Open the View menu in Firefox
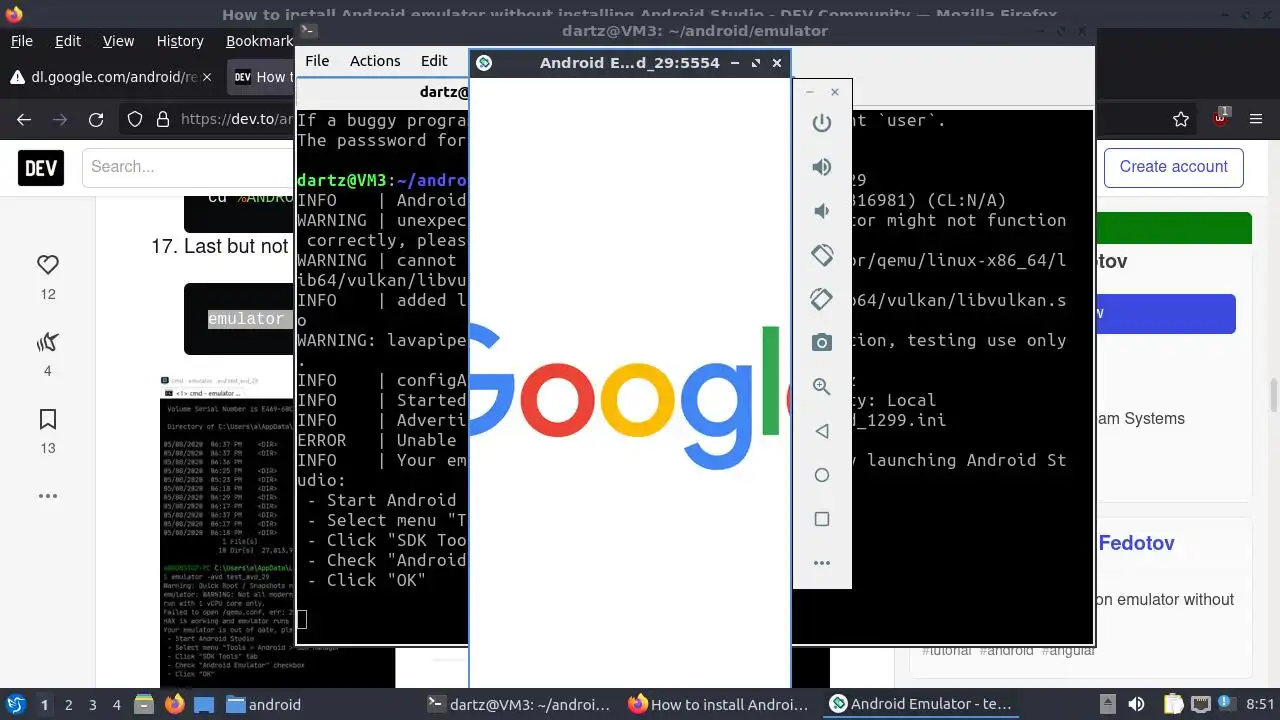The image size is (1280, 720). coord(118,41)
